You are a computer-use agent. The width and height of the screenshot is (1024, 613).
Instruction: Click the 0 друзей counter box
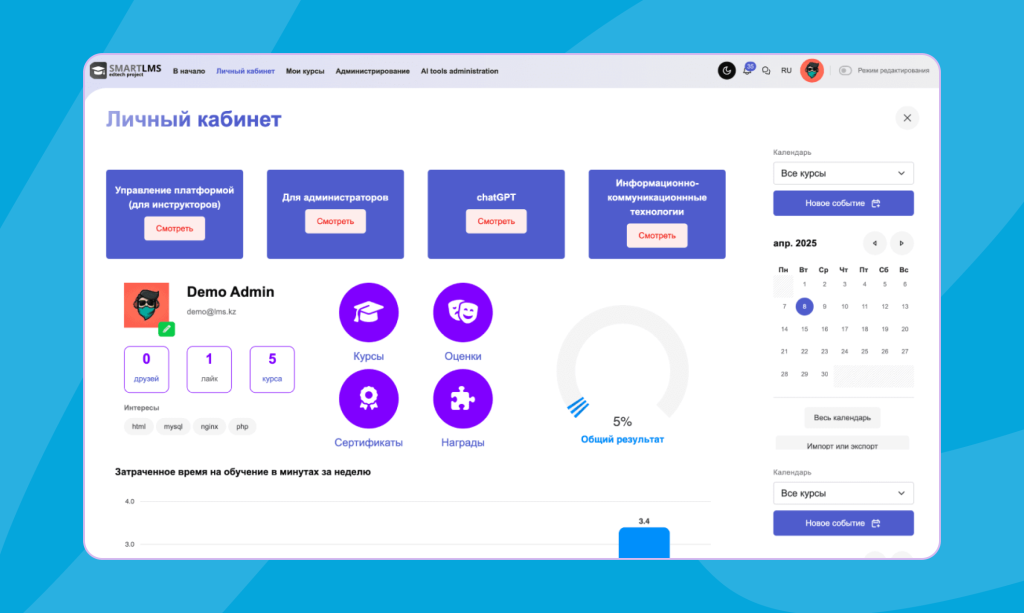click(x=146, y=369)
